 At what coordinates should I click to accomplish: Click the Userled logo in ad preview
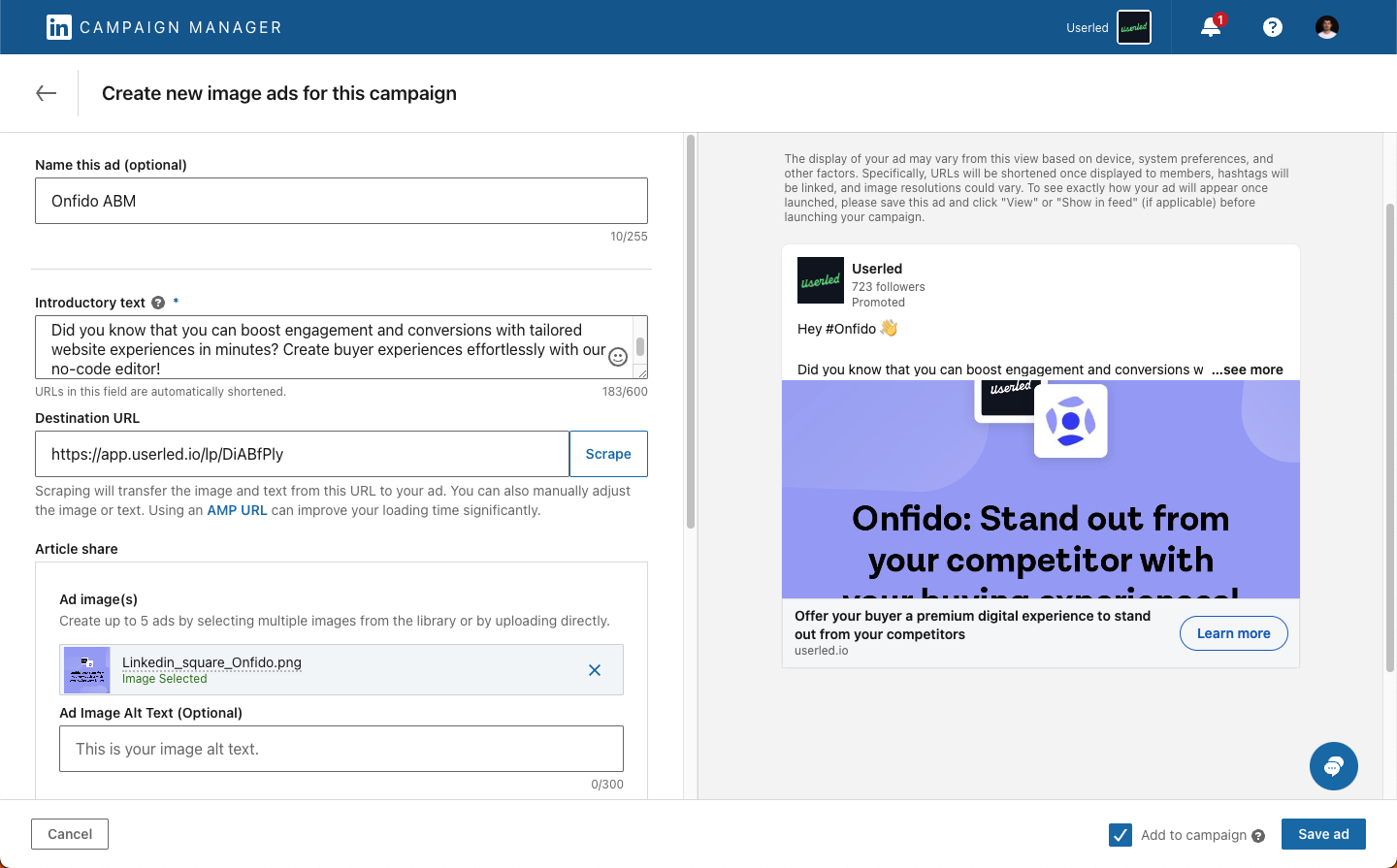(x=821, y=280)
